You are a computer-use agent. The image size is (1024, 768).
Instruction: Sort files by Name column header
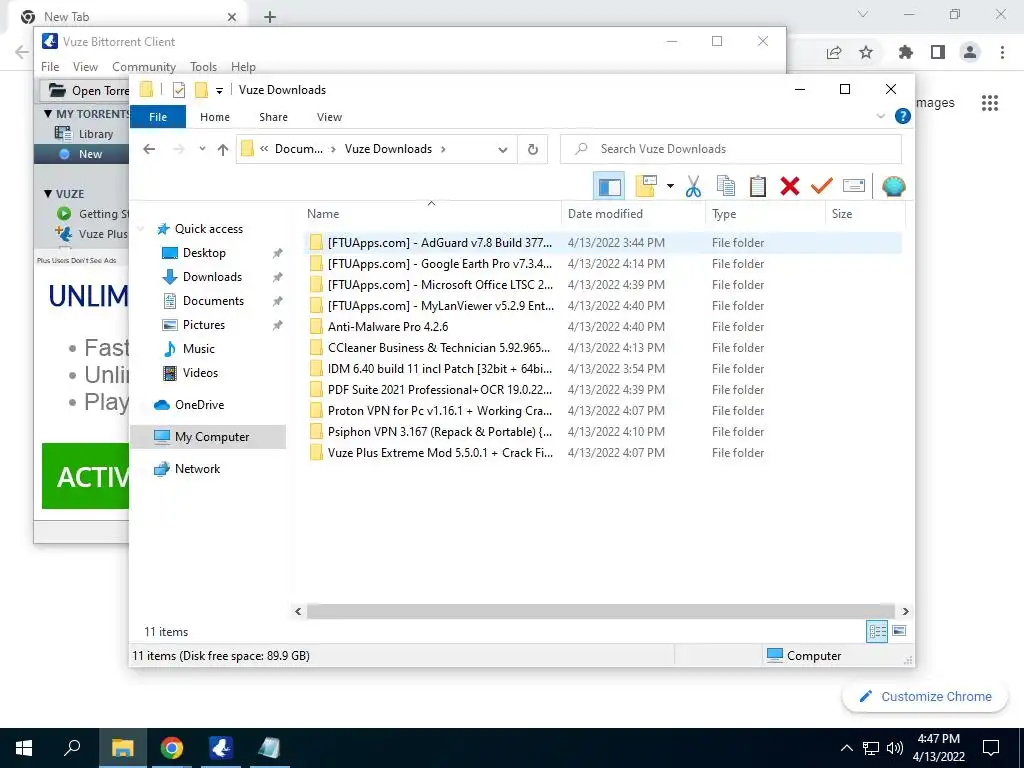tap(431, 214)
